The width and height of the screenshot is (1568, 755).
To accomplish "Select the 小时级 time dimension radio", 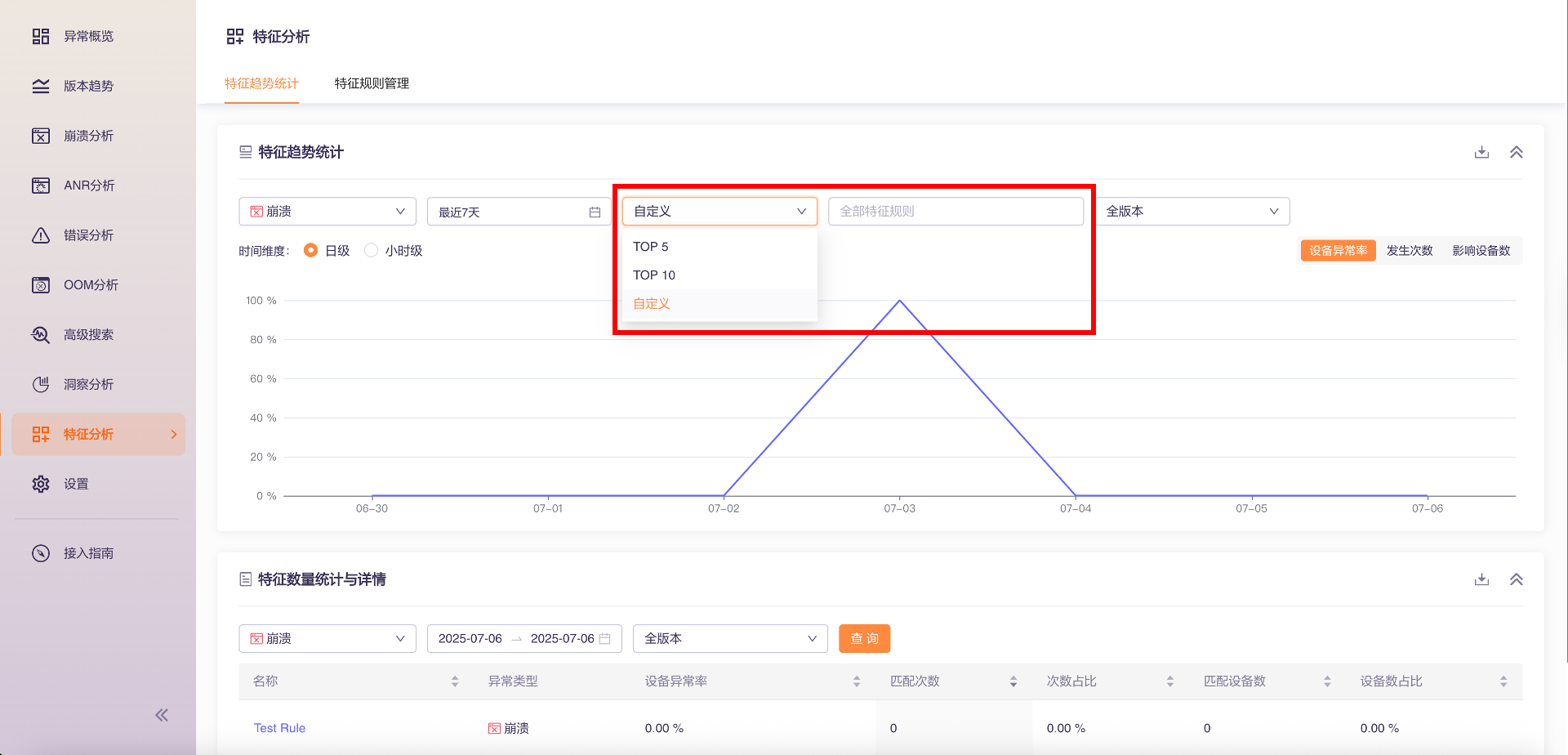I will [x=372, y=251].
